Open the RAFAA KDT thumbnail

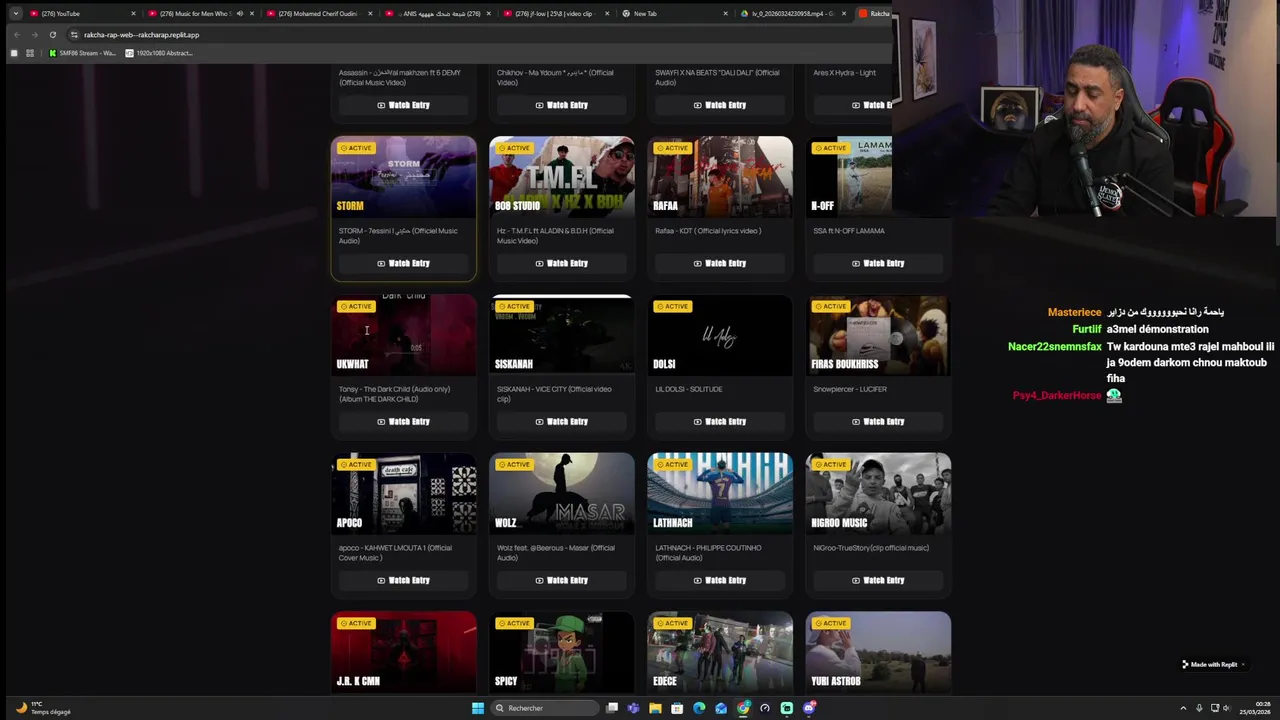click(720, 177)
